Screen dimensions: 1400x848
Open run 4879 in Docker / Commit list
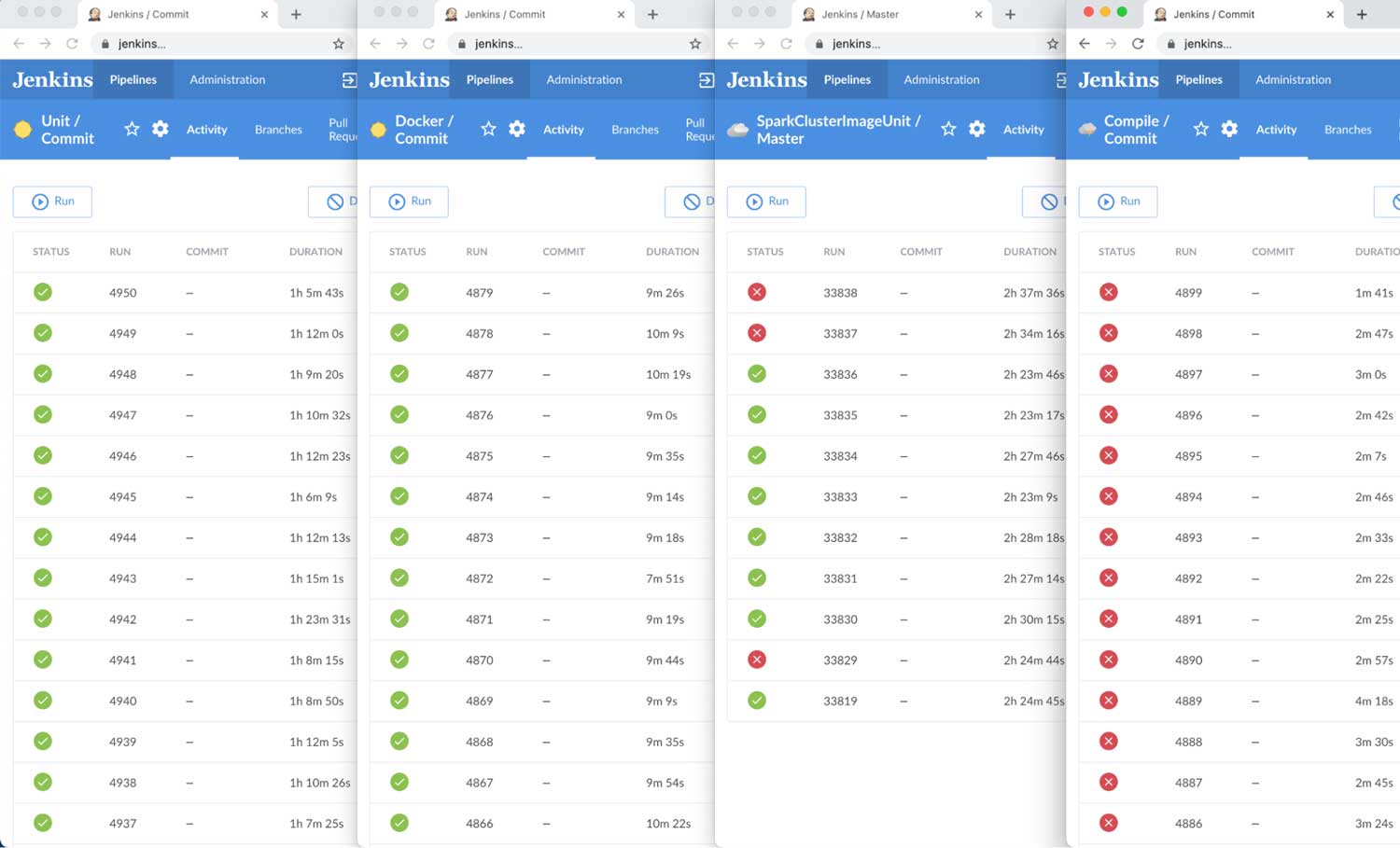click(x=479, y=293)
